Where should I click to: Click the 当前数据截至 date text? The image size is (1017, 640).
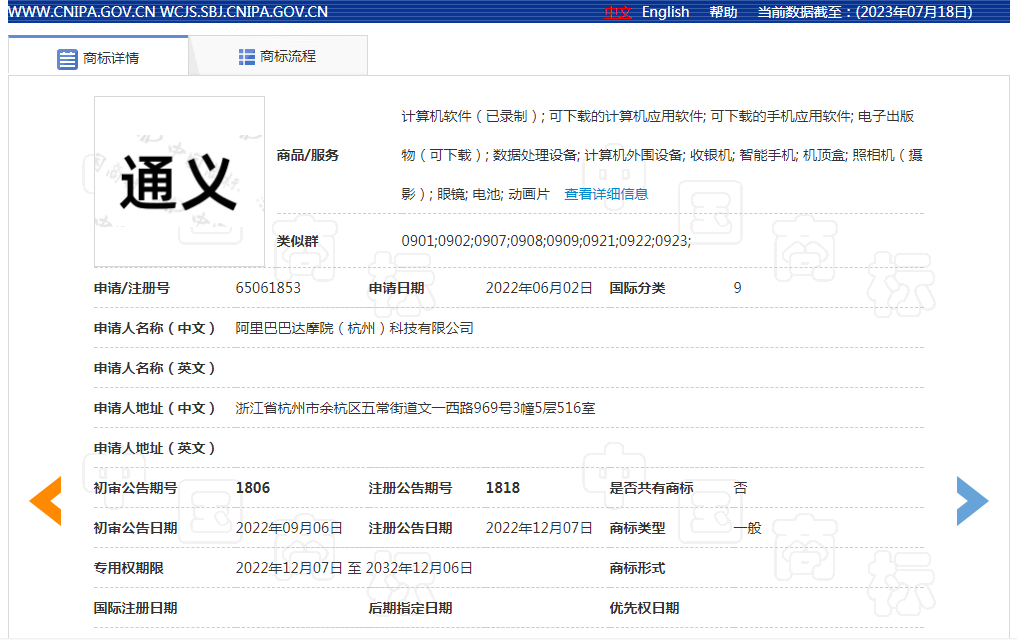(x=864, y=12)
